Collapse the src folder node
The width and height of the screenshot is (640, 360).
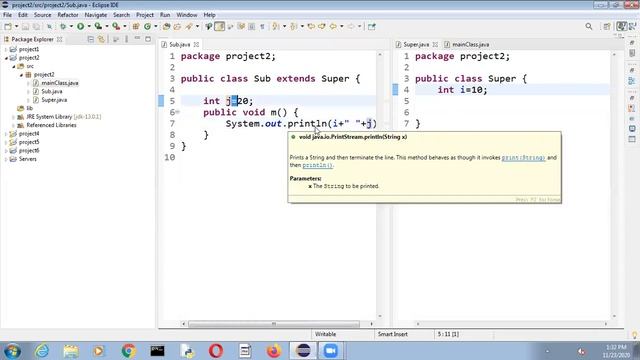(x=13, y=67)
